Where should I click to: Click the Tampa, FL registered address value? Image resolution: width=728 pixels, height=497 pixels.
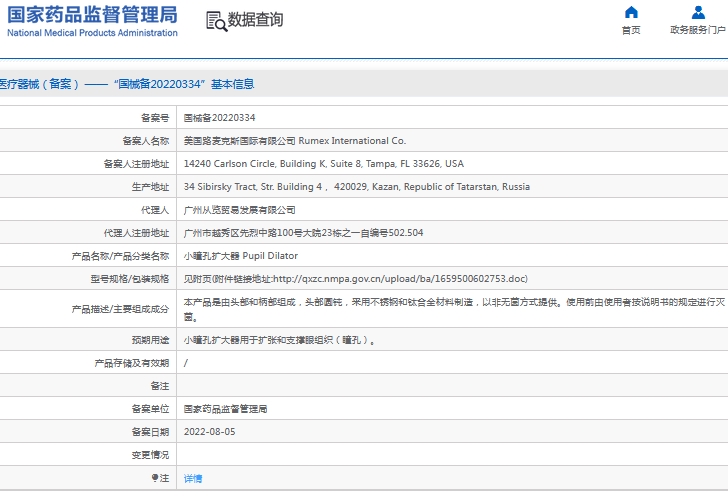coord(324,164)
